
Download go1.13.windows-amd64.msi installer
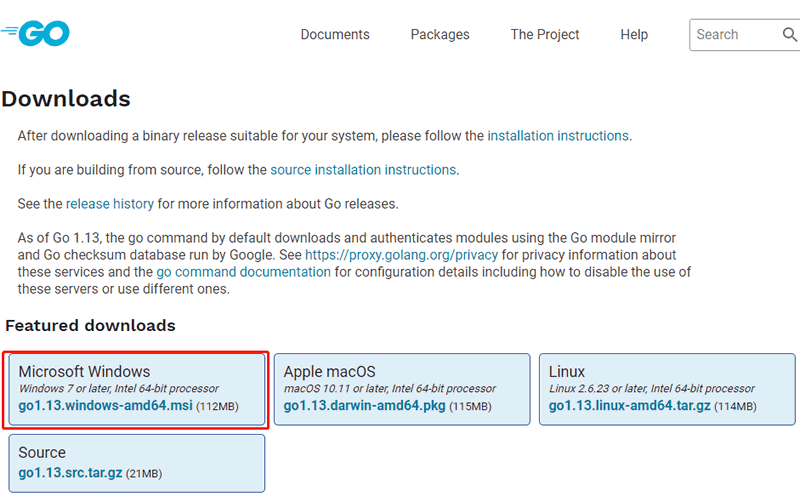[105, 407]
